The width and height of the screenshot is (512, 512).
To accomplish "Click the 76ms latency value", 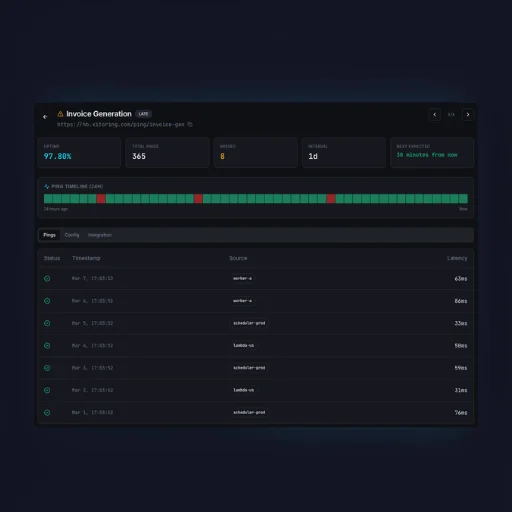I will click(461, 413).
